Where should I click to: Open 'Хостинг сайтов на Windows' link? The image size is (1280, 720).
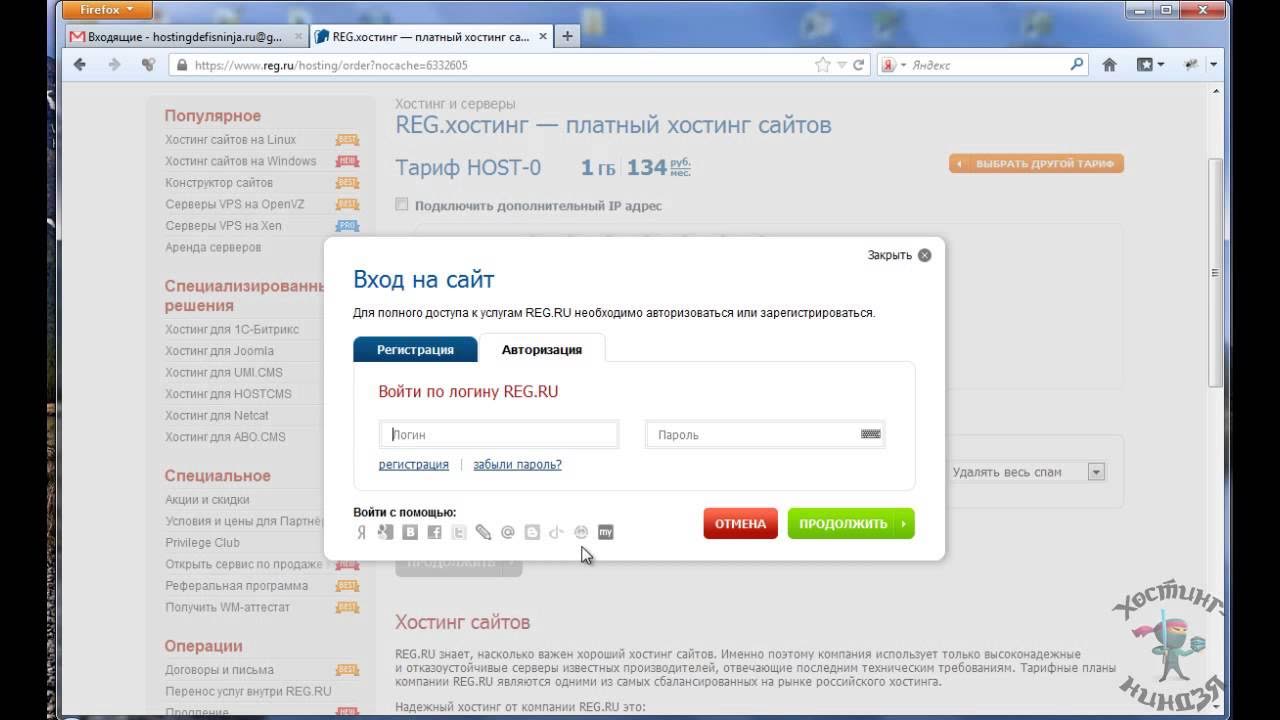coord(240,161)
